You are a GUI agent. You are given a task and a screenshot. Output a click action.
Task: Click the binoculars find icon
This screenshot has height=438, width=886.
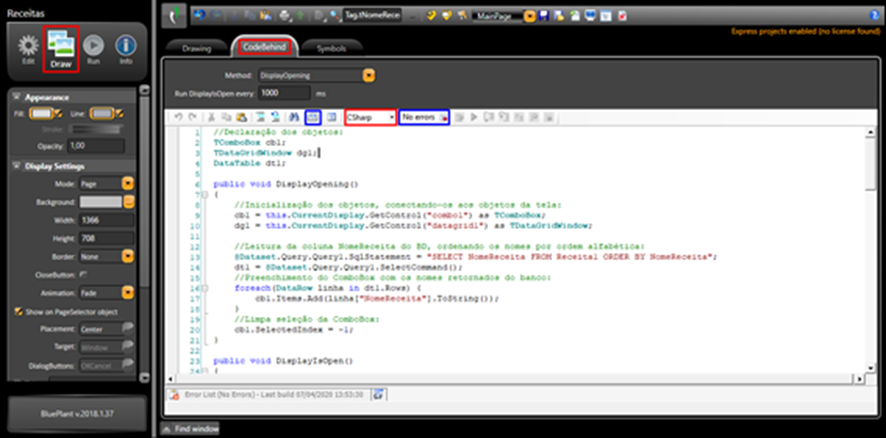(294, 118)
